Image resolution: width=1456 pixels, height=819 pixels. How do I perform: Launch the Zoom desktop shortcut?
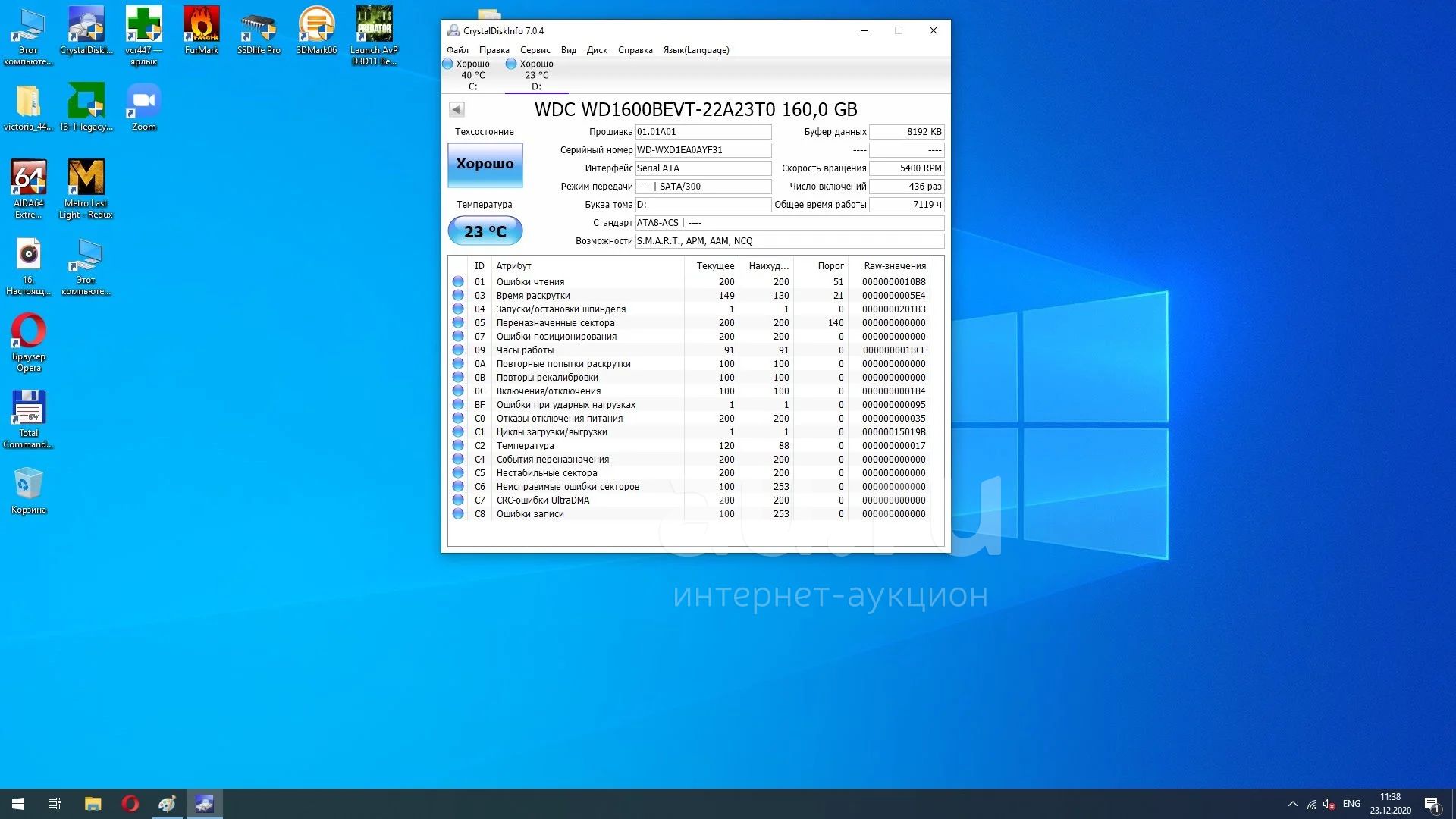(143, 107)
